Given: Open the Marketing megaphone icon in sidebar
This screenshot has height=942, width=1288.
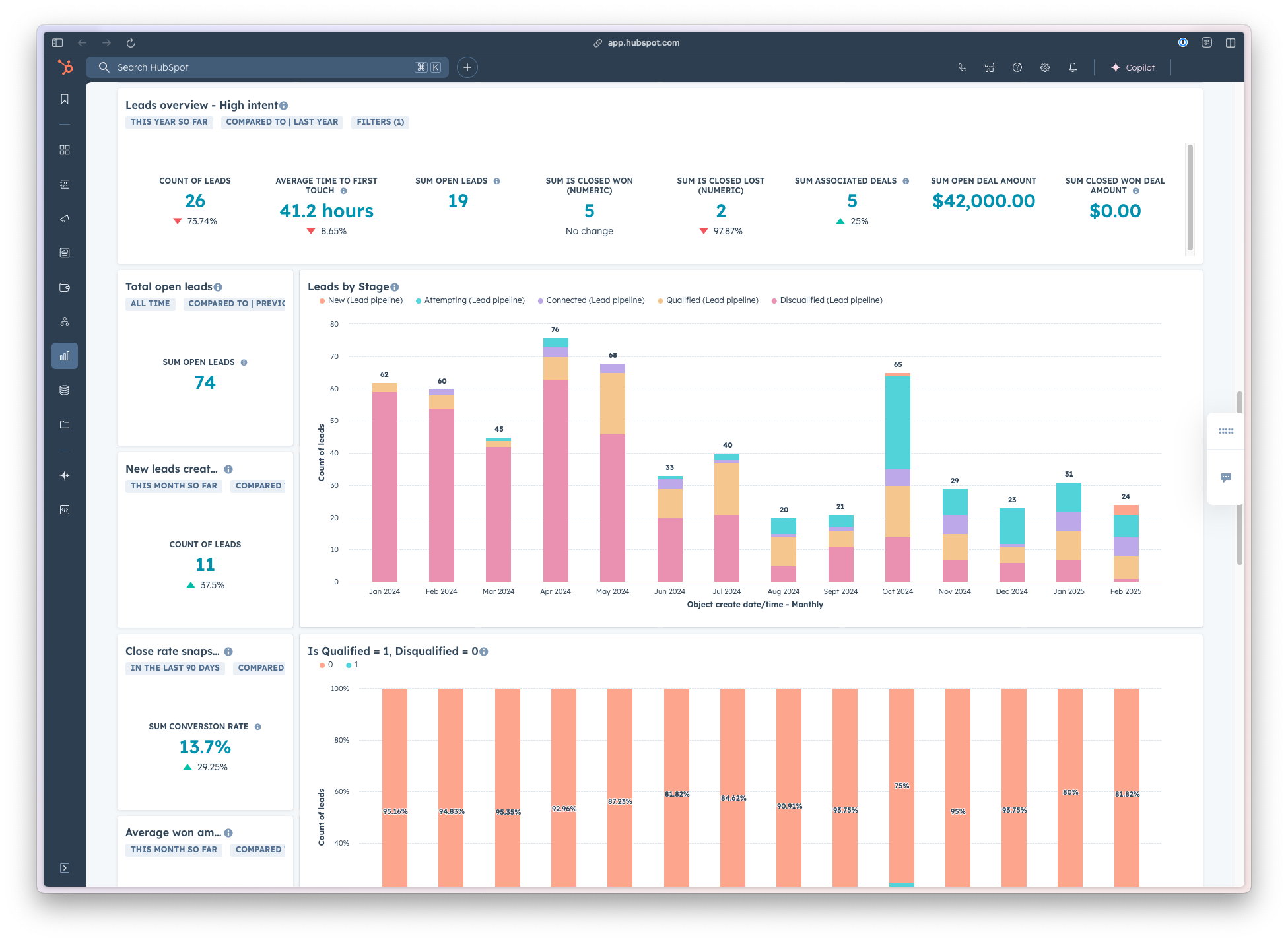Looking at the screenshot, I should [x=65, y=219].
